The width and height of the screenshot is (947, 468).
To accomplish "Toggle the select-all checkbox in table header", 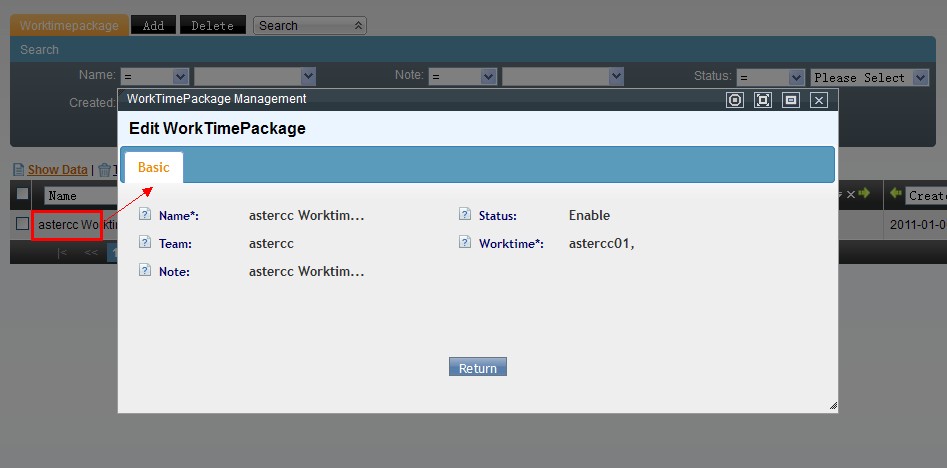I will [22, 195].
